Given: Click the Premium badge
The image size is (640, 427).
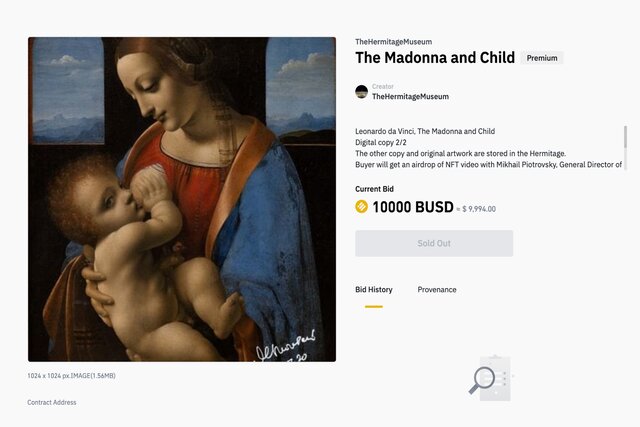Looking at the screenshot, I should point(542,58).
